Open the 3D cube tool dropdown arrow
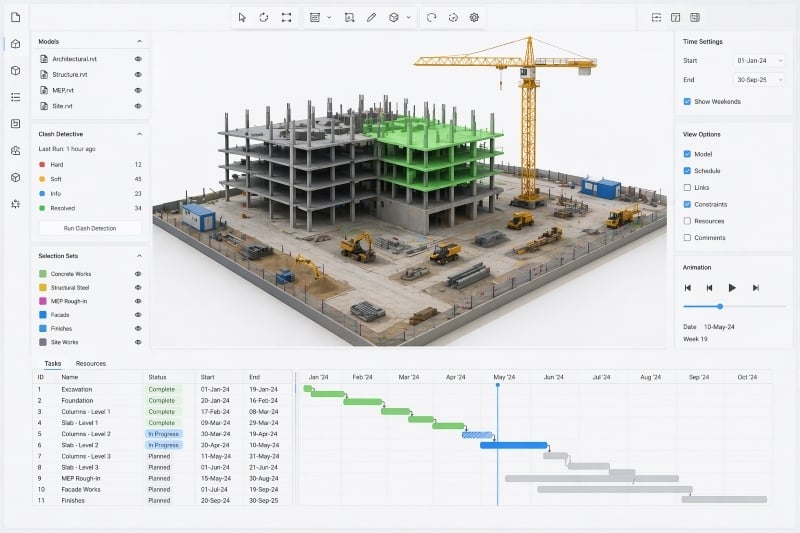 point(409,17)
